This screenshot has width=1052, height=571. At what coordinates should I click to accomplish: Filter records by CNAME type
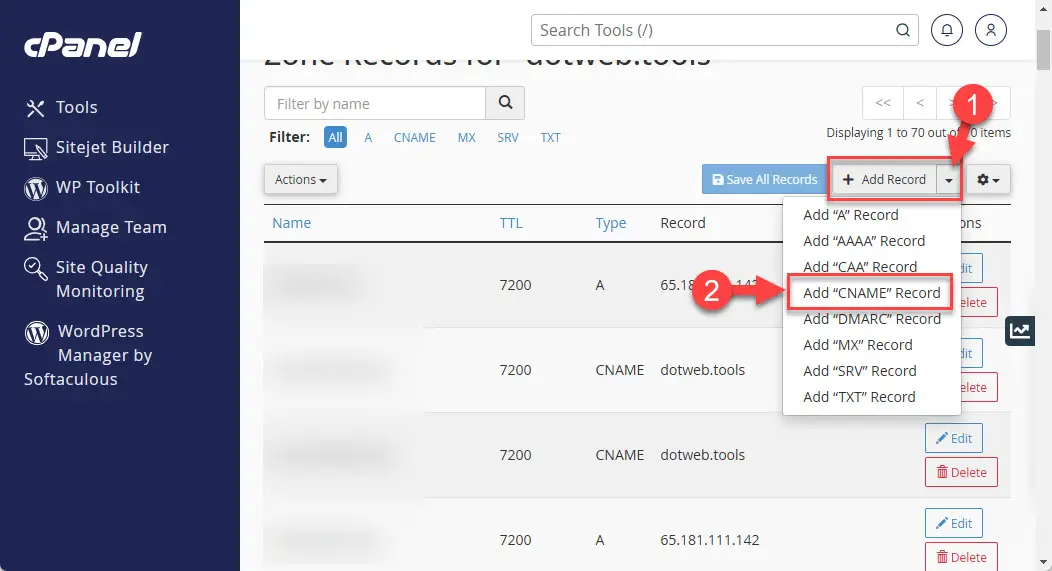(x=415, y=138)
